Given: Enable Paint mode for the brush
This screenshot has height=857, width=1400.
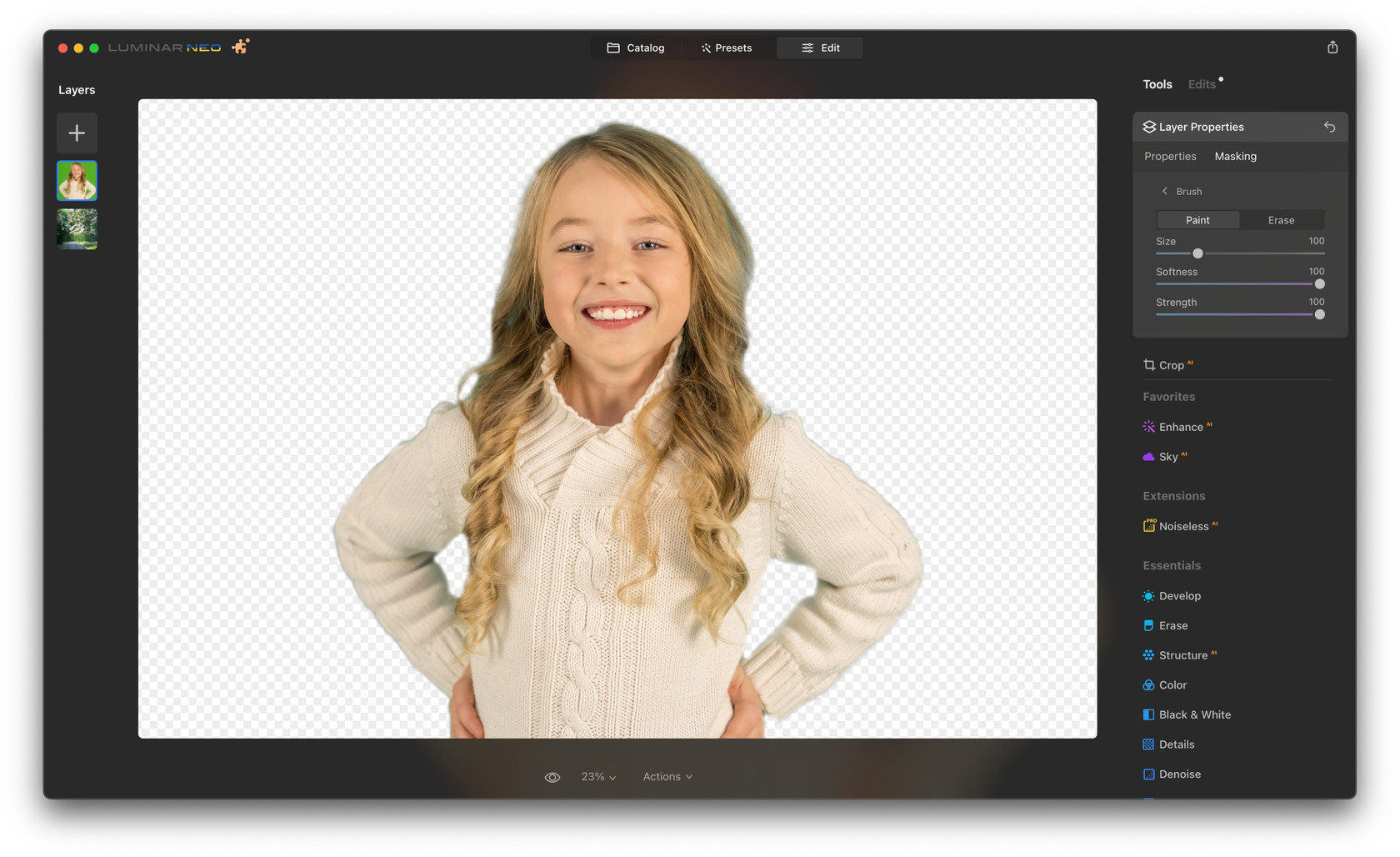Looking at the screenshot, I should pos(1197,219).
